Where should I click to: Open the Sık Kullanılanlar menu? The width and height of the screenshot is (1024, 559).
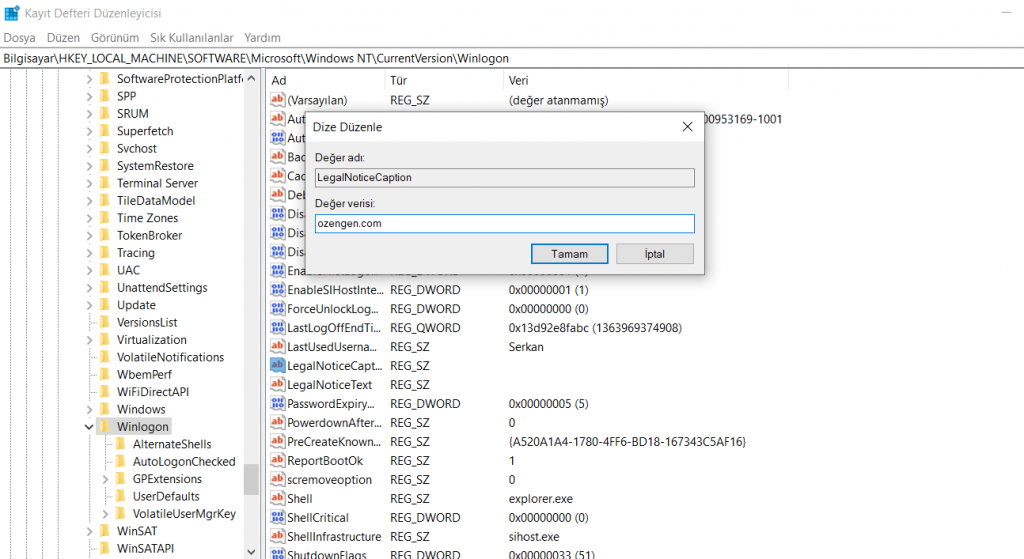(x=191, y=37)
